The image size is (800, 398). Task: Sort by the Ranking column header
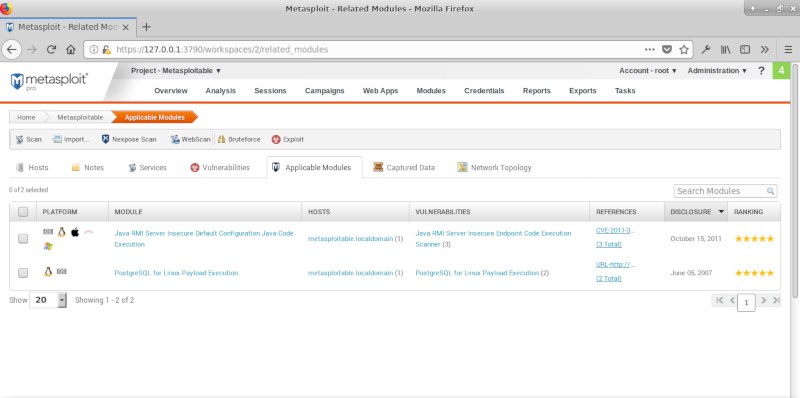[748, 212]
